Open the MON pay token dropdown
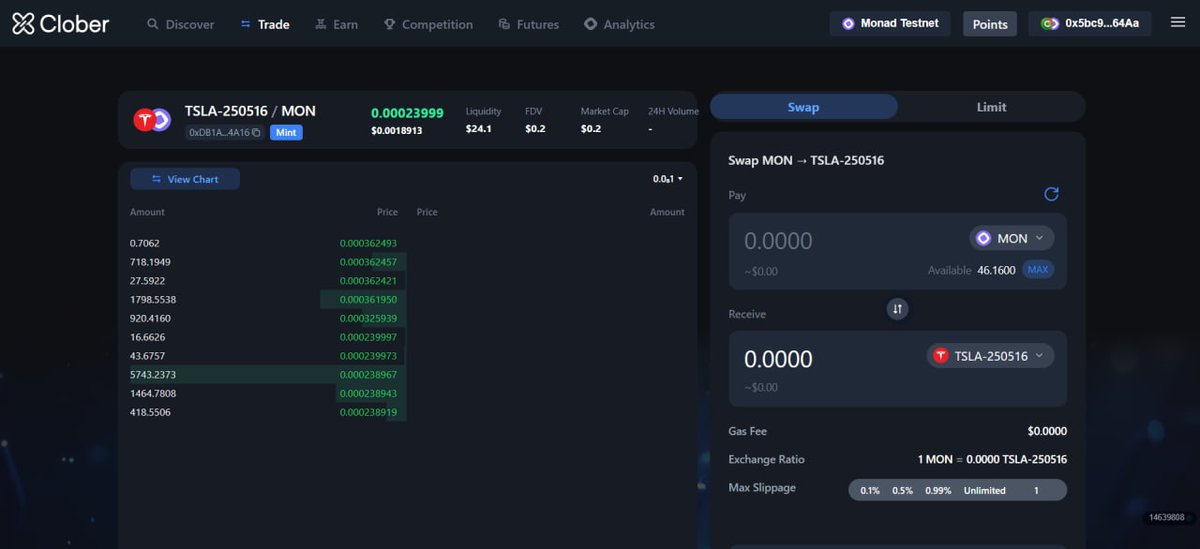 coord(1011,238)
